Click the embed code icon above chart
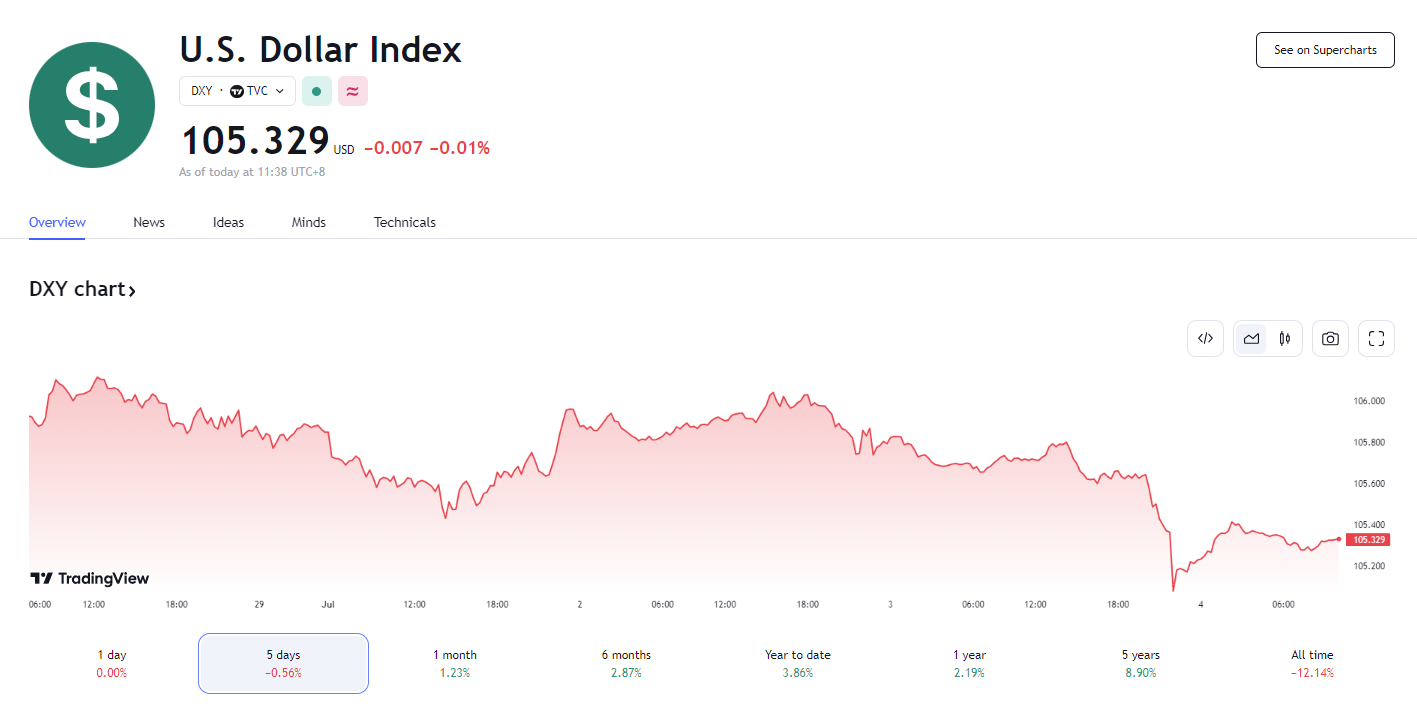 point(1205,338)
